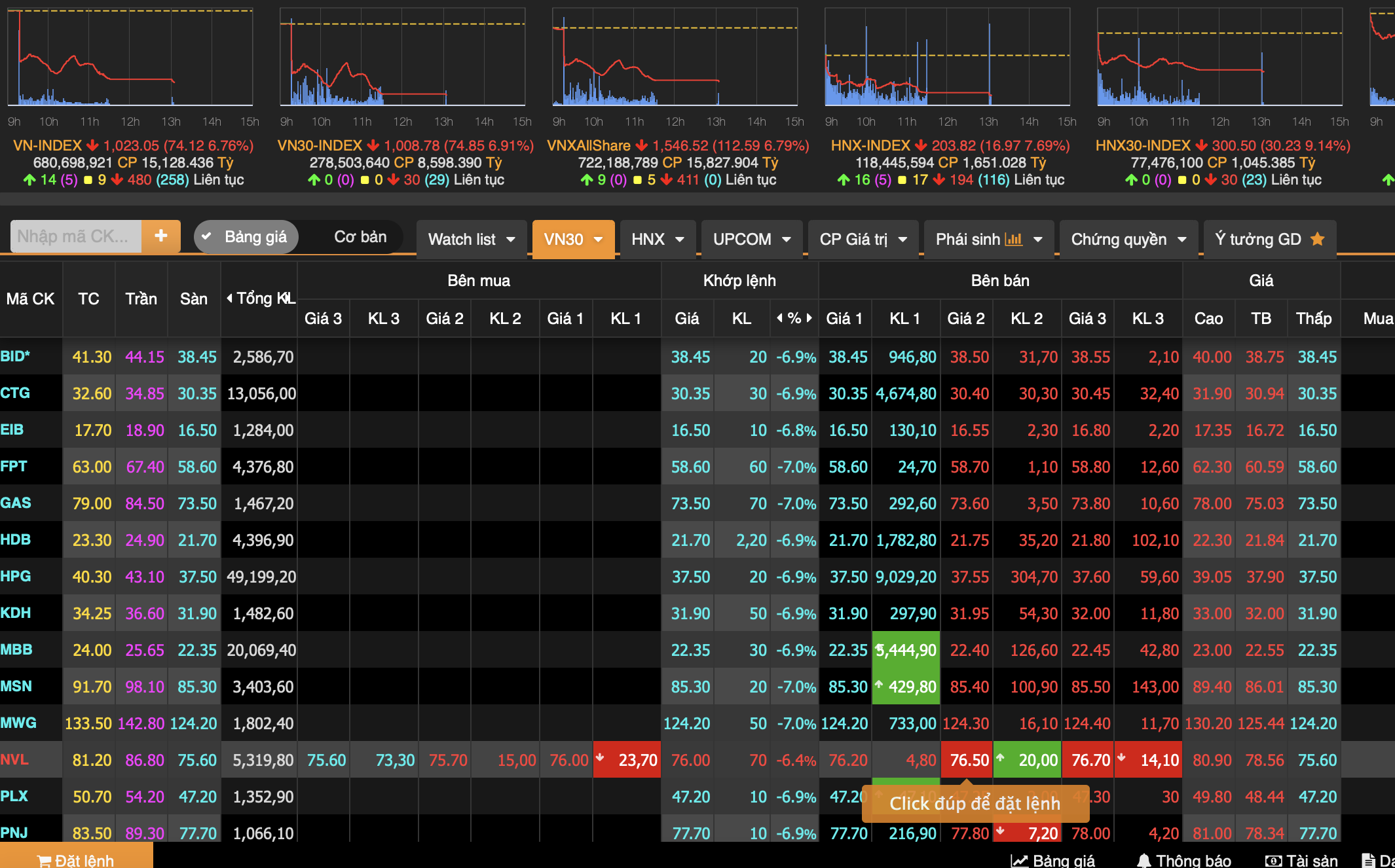Open the Watch list dropdown
The image size is (1395, 868).
click(472, 240)
